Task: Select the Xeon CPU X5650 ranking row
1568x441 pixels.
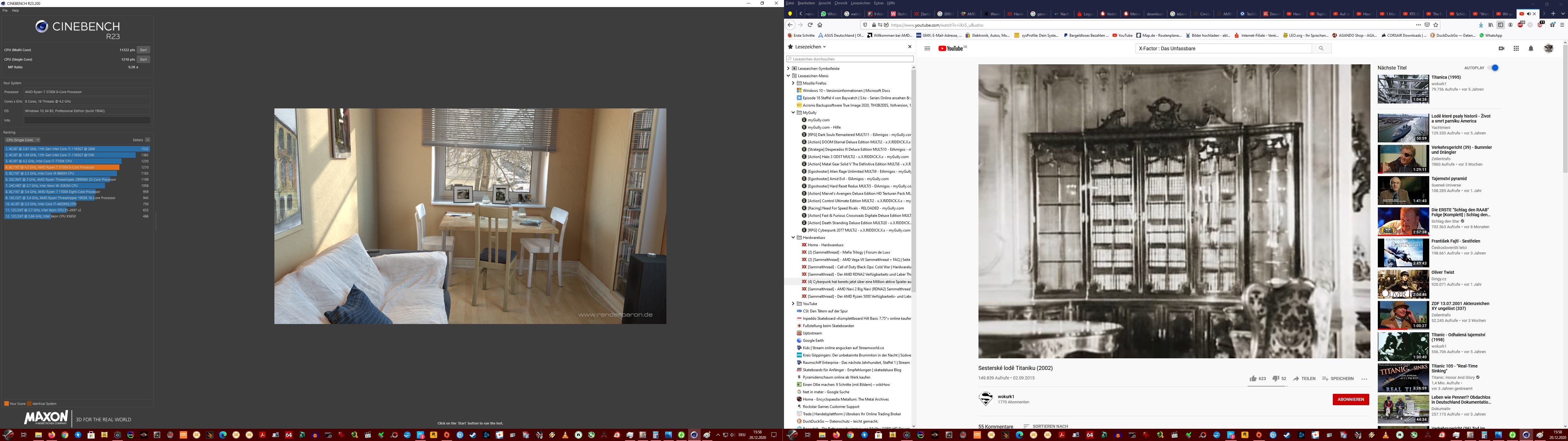Action: pyautogui.click(x=77, y=216)
